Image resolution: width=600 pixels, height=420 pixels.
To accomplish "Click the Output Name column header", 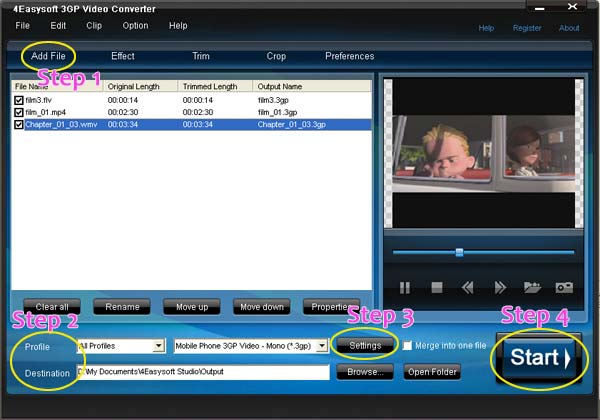I will pos(312,86).
